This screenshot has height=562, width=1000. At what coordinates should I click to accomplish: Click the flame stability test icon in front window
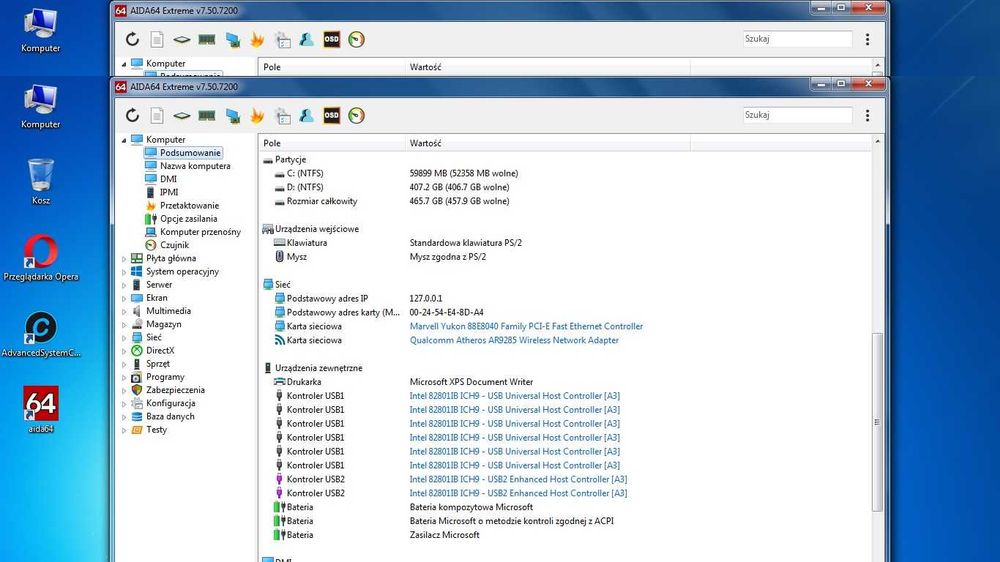click(257, 115)
